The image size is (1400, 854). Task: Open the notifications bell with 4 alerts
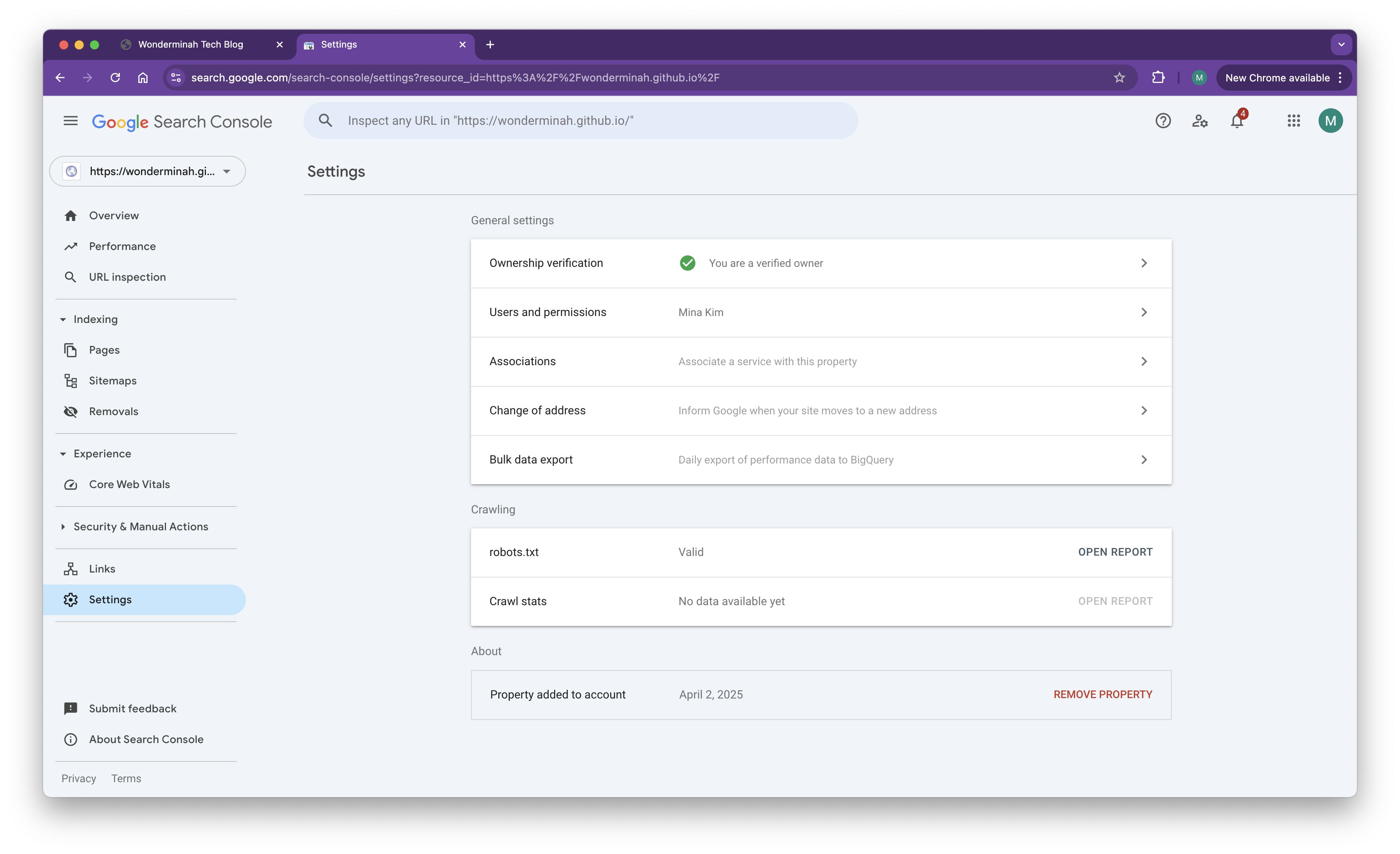(1237, 121)
